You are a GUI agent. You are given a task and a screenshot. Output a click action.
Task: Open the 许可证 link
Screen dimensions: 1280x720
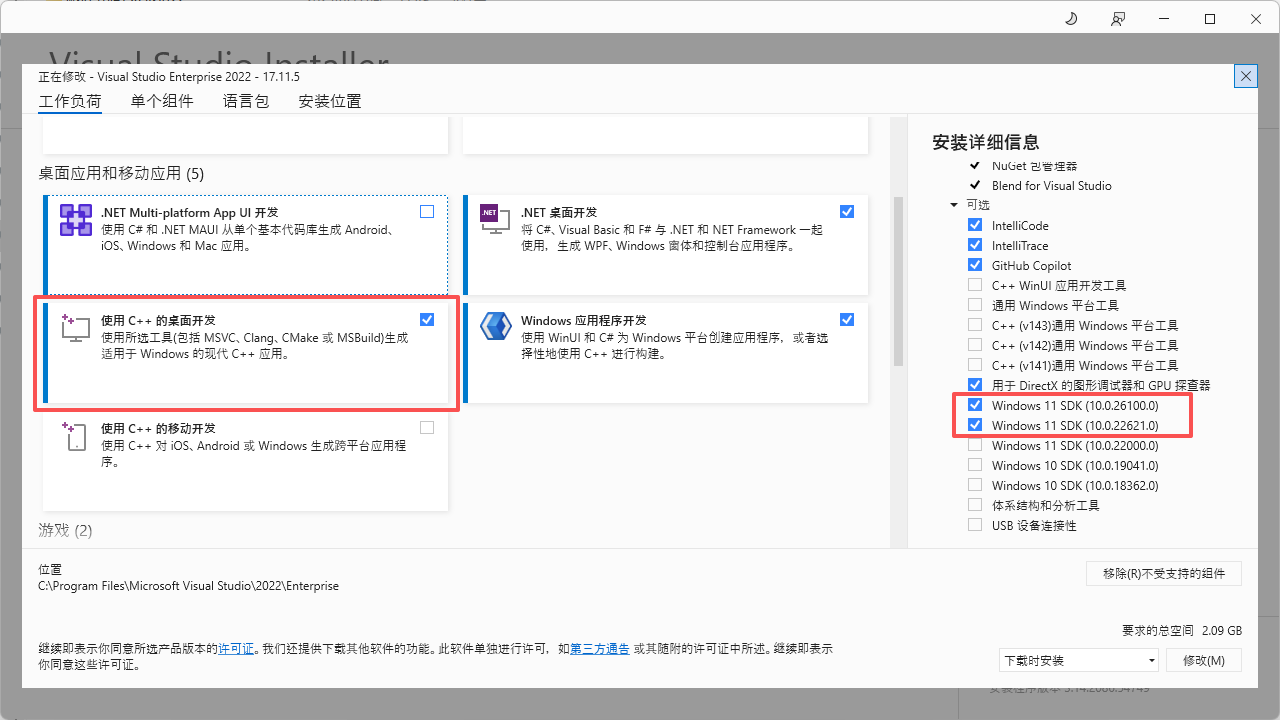pos(237,648)
